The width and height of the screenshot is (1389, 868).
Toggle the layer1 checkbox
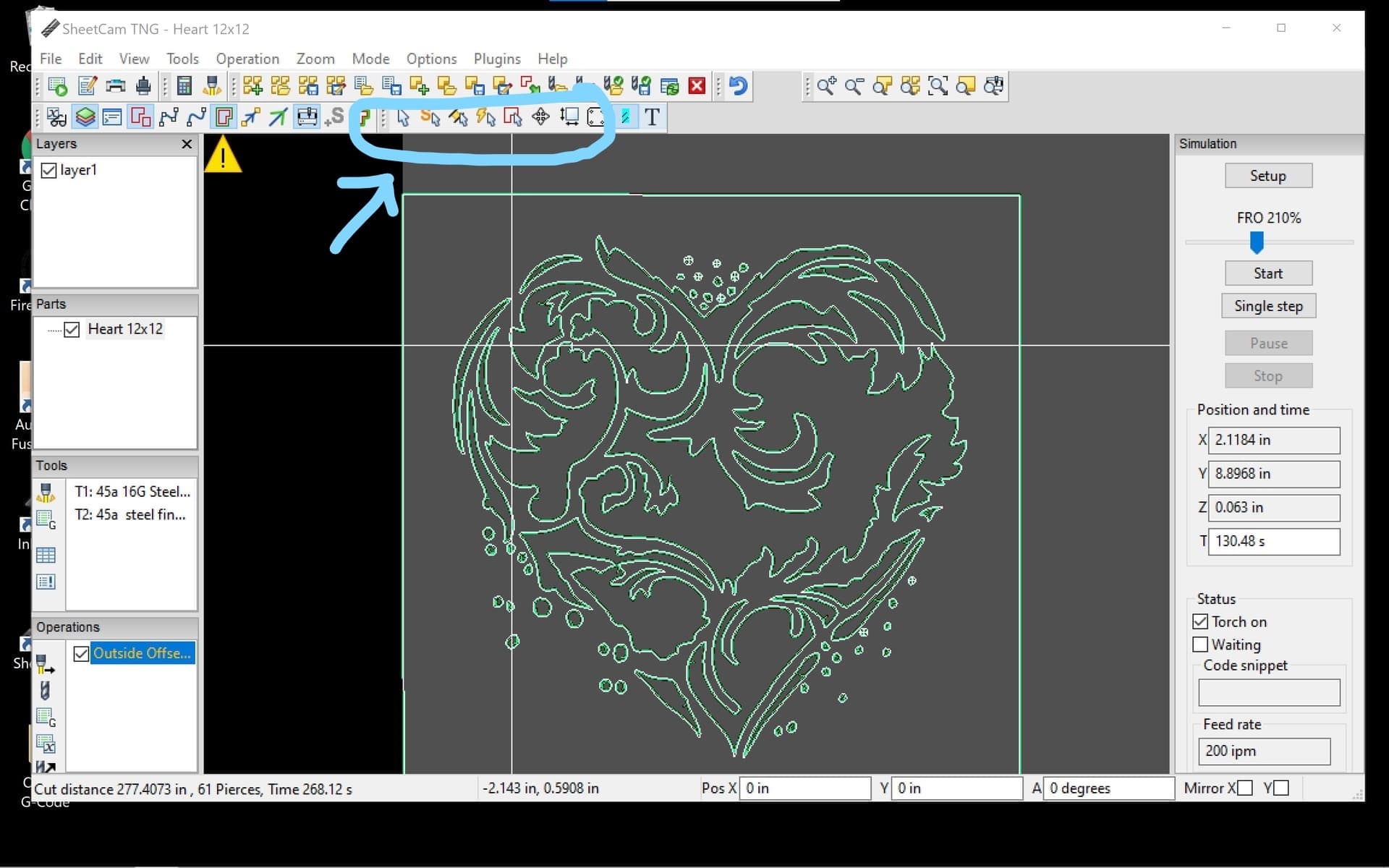tap(49, 171)
